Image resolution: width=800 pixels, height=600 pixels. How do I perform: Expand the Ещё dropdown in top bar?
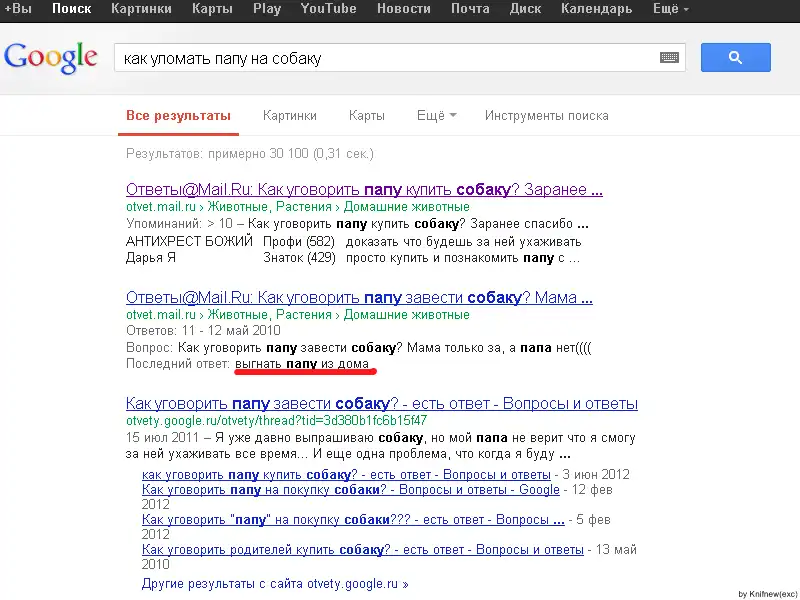(671, 9)
